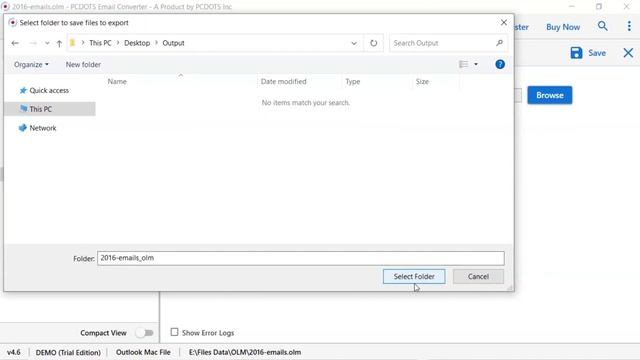The image size is (640, 360).
Task: Close the select folder dialog
Action: tap(504, 22)
